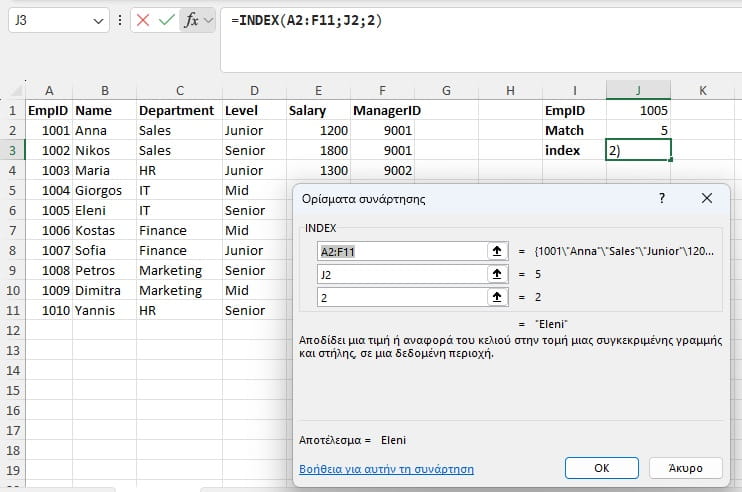Select column A header
The width and height of the screenshot is (742, 492).
pyautogui.click(x=49, y=90)
